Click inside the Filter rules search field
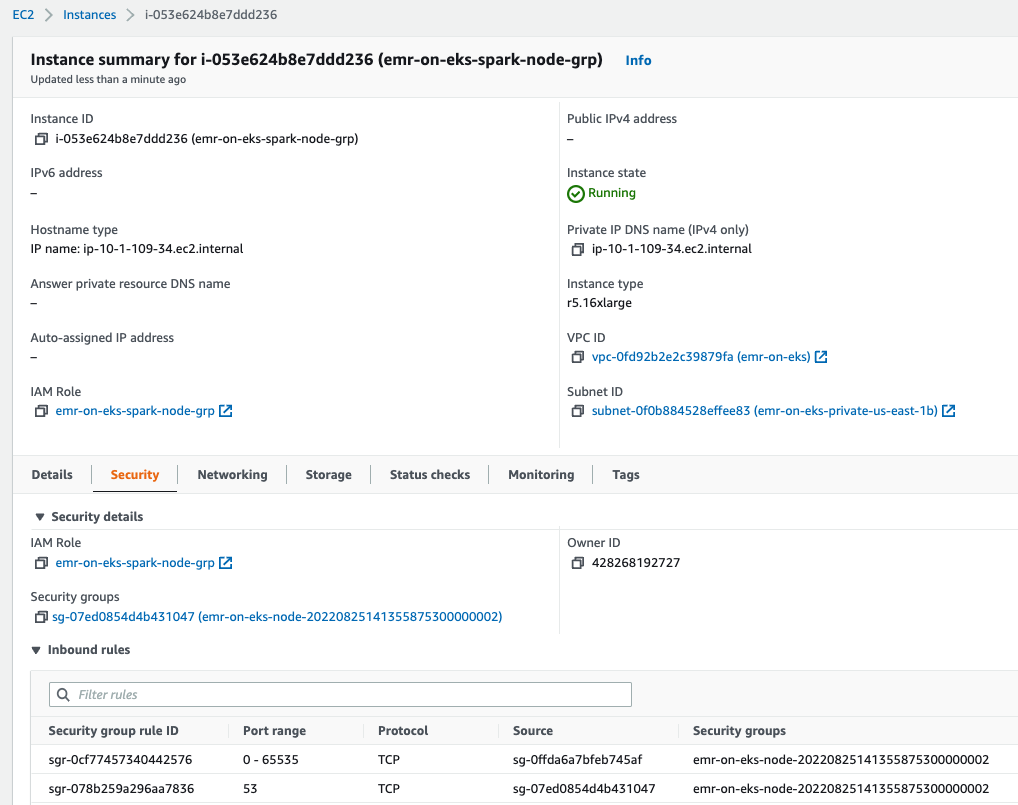 (340, 694)
